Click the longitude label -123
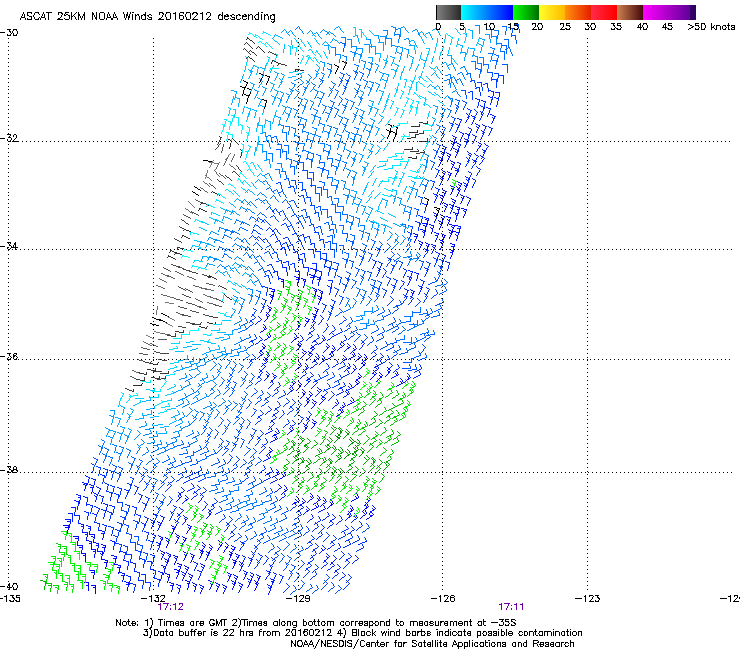The height and width of the screenshot is (650, 740). [588, 599]
